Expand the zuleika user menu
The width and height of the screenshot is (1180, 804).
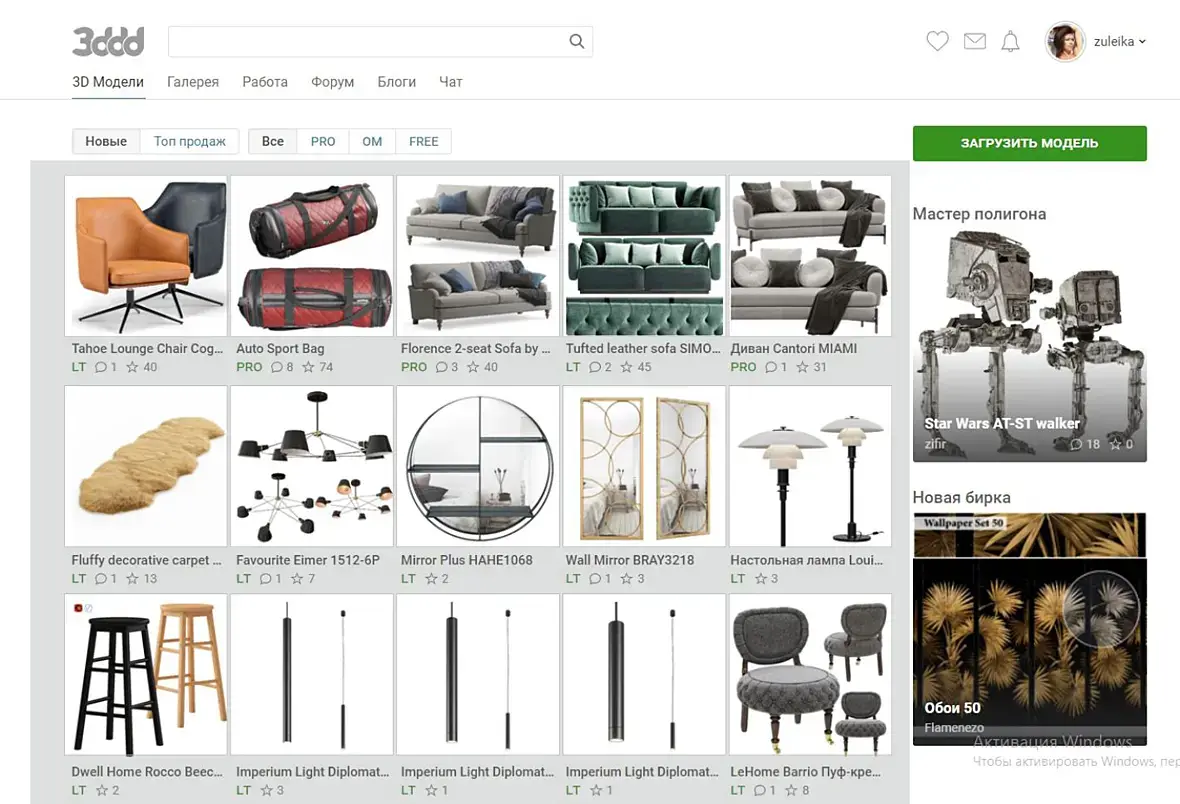pos(1120,41)
